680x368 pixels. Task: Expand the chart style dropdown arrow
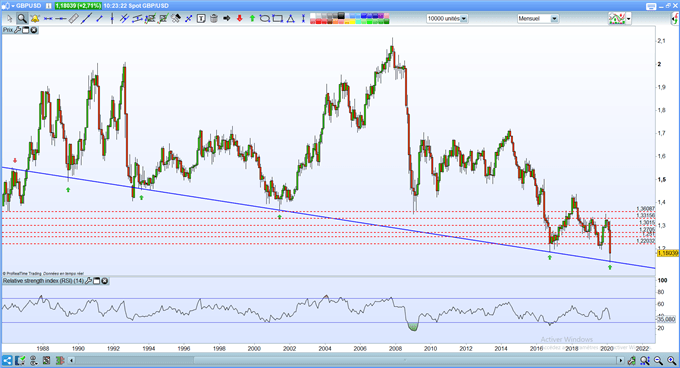pos(629,19)
